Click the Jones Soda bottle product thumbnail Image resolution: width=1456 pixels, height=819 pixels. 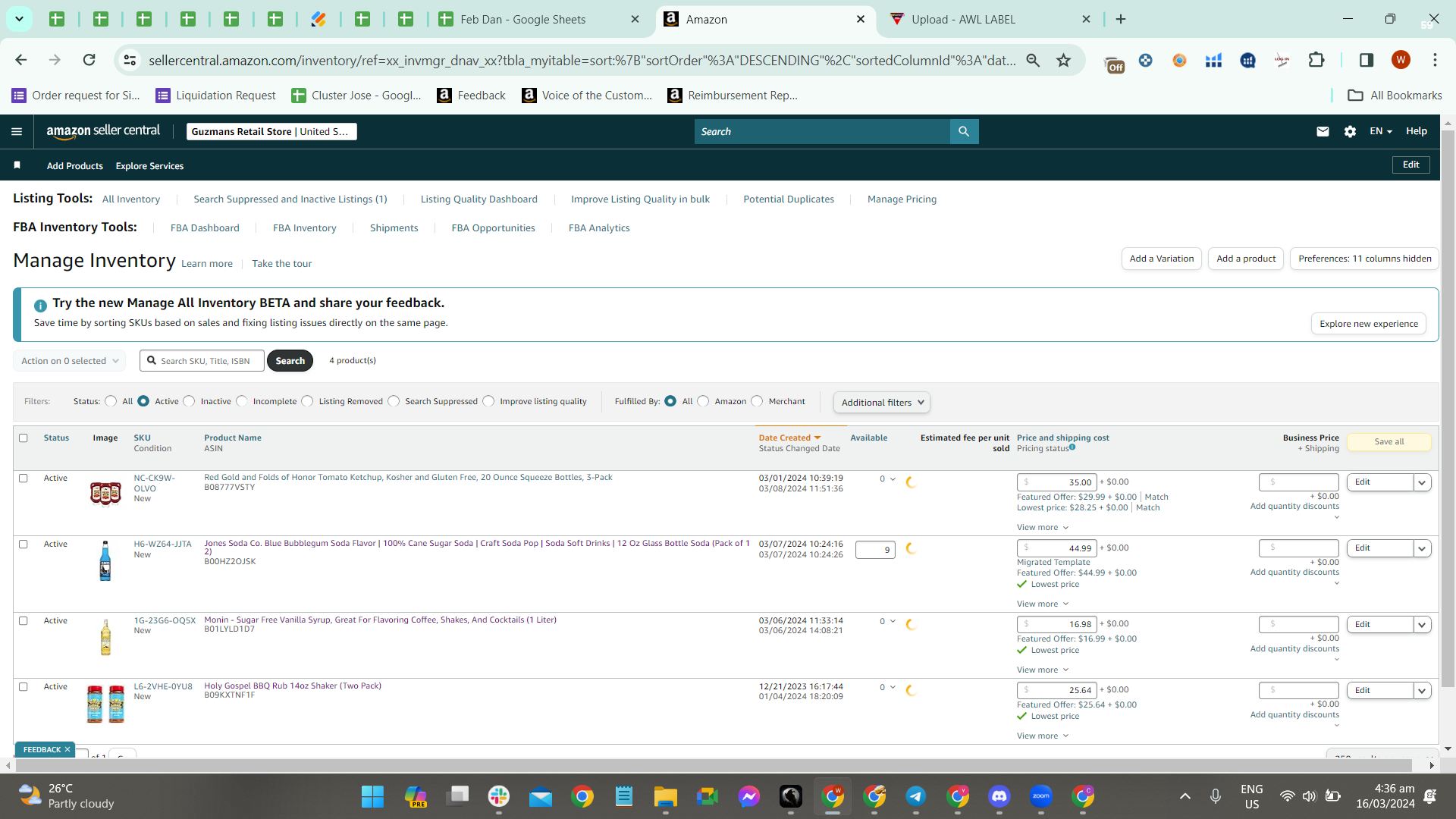tap(105, 561)
